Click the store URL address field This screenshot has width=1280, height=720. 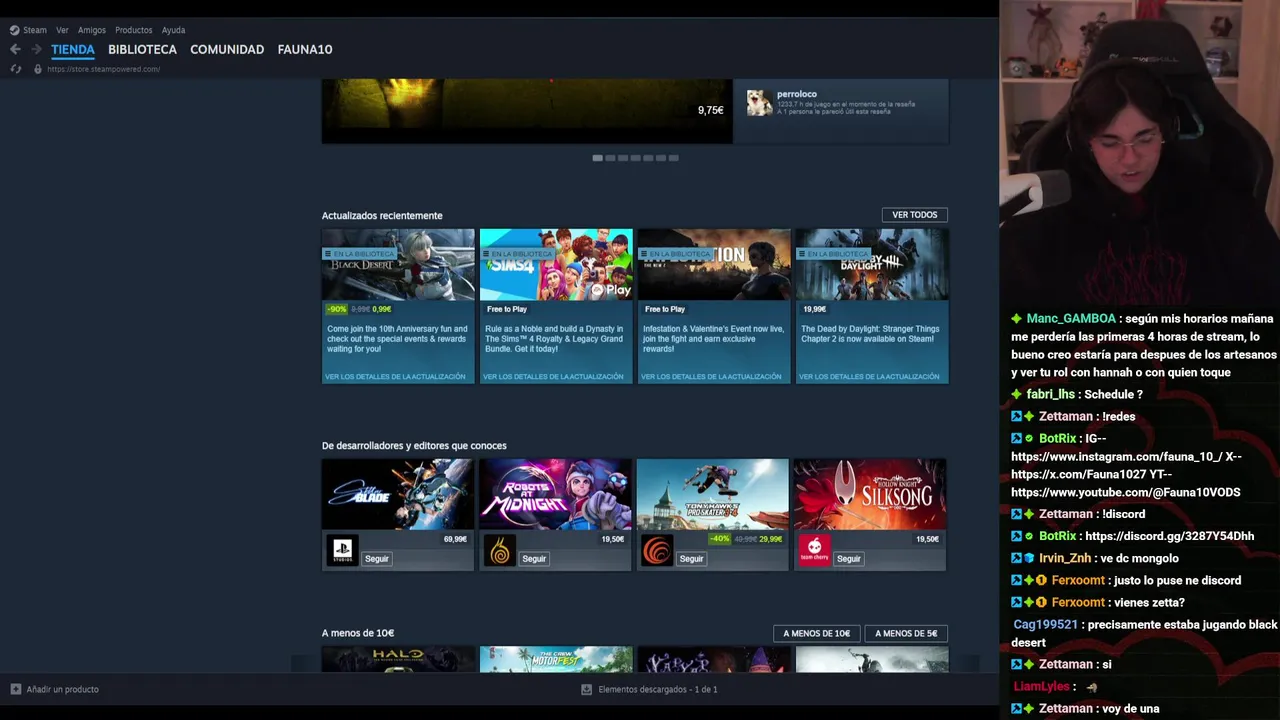point(104,69)
